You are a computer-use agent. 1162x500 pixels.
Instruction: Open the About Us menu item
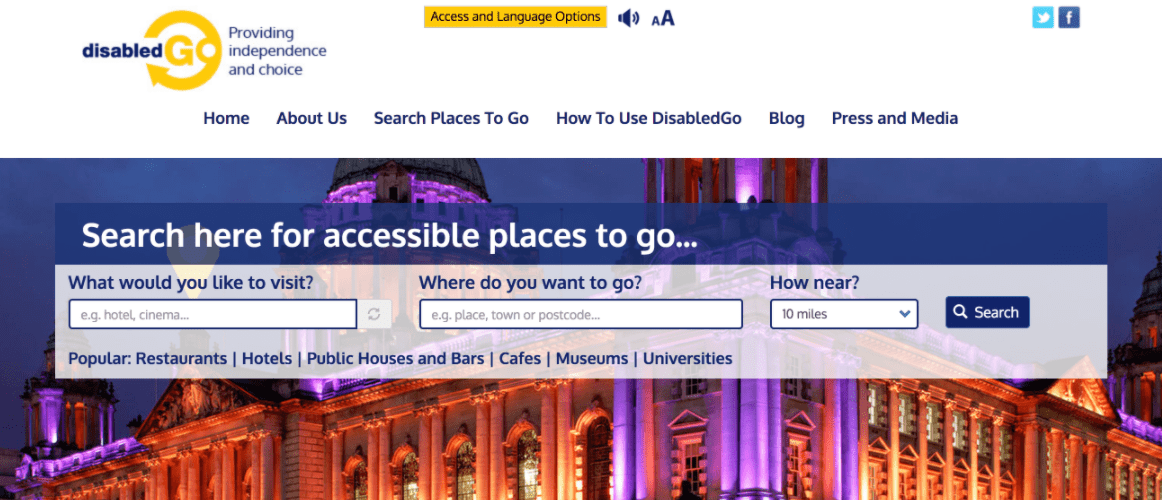tap(312, 119)
